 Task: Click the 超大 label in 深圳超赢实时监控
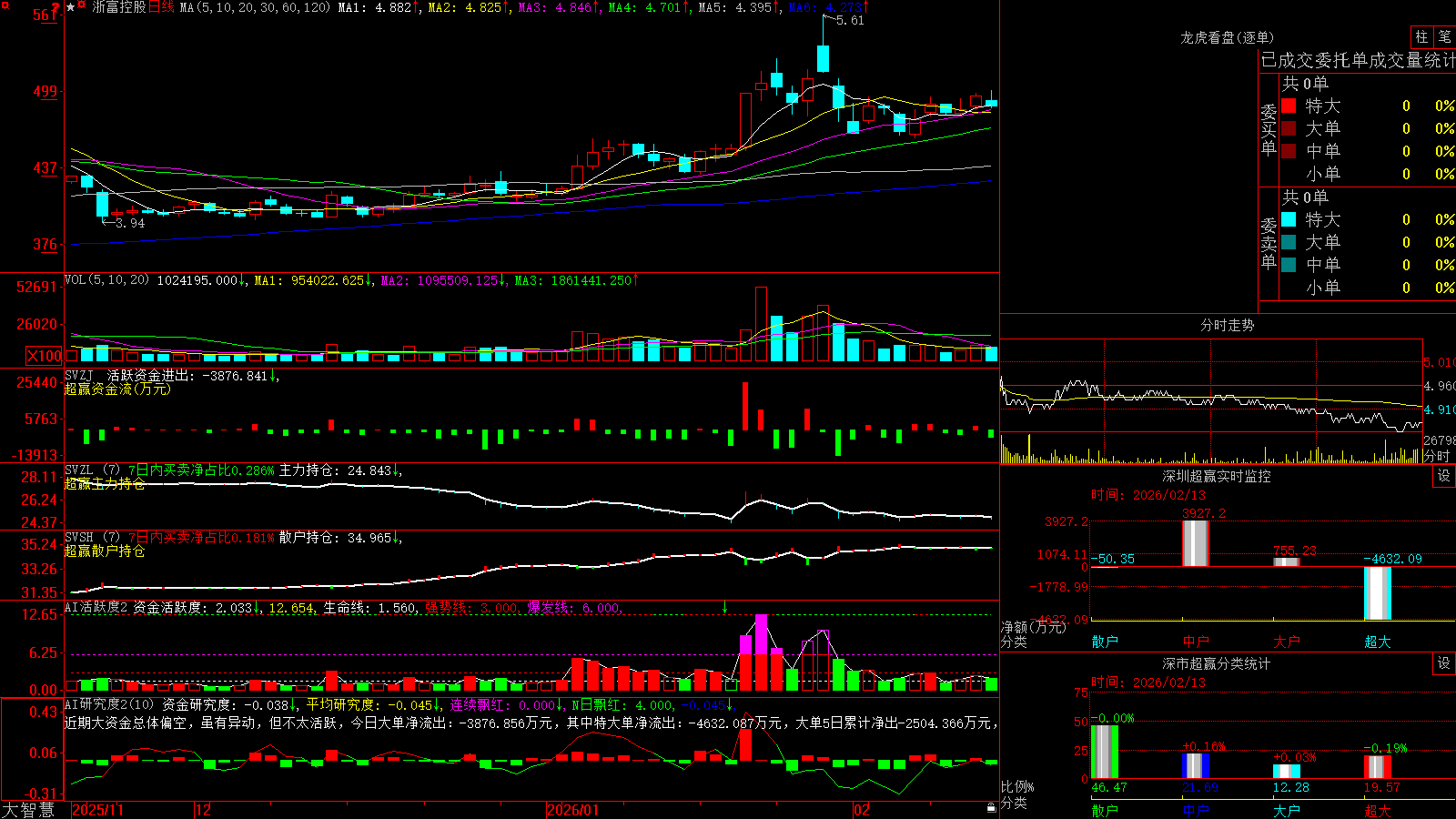(x=1378, y=642)
